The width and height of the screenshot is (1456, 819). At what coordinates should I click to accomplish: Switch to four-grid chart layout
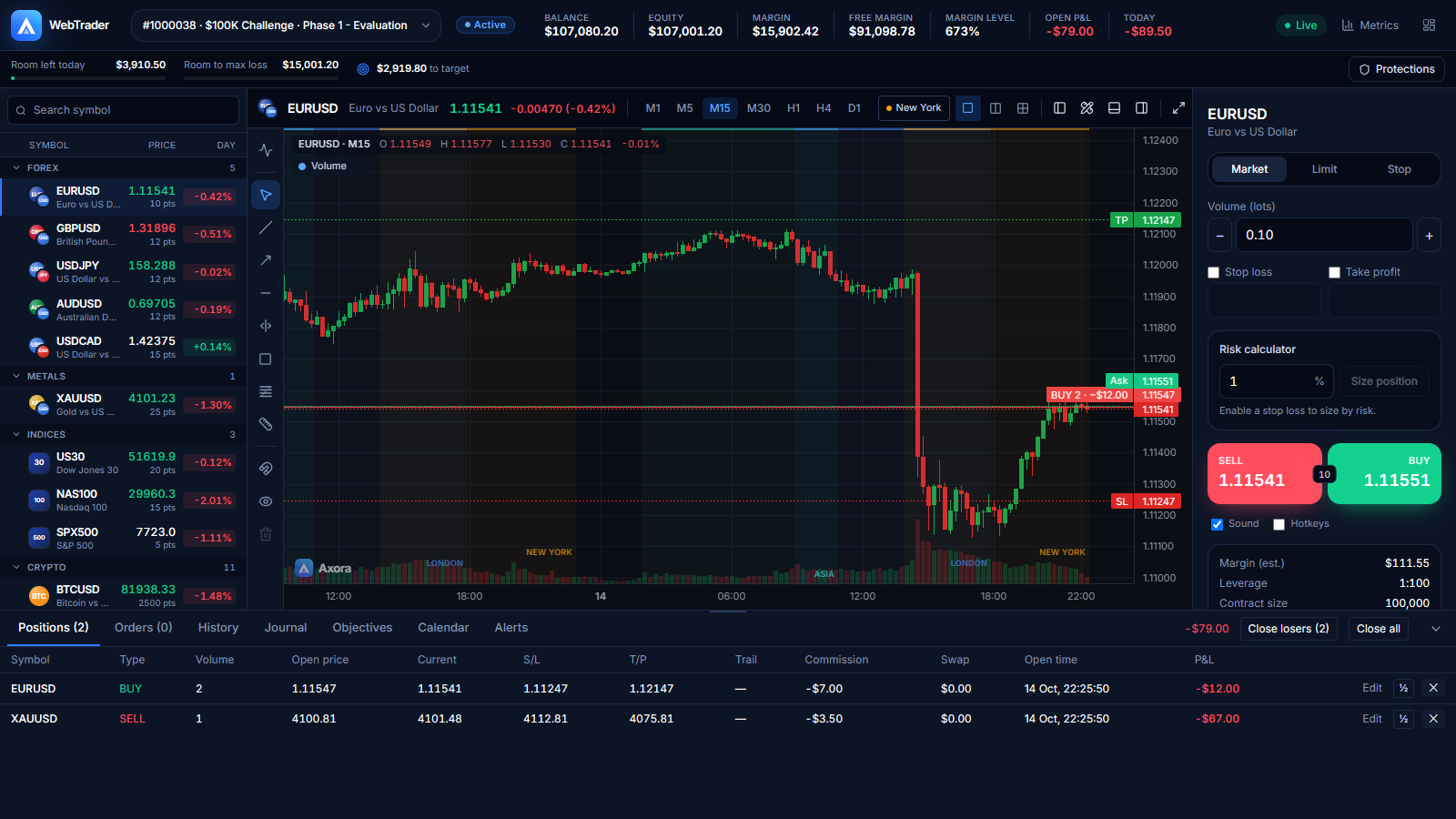(x=1023, y=108)
